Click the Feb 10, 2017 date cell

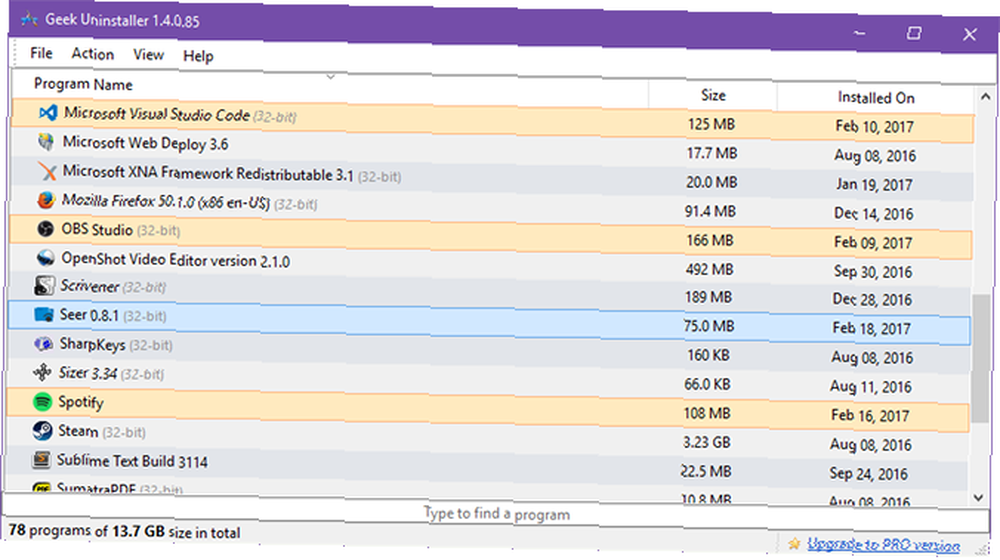click(x=874, y=126)
